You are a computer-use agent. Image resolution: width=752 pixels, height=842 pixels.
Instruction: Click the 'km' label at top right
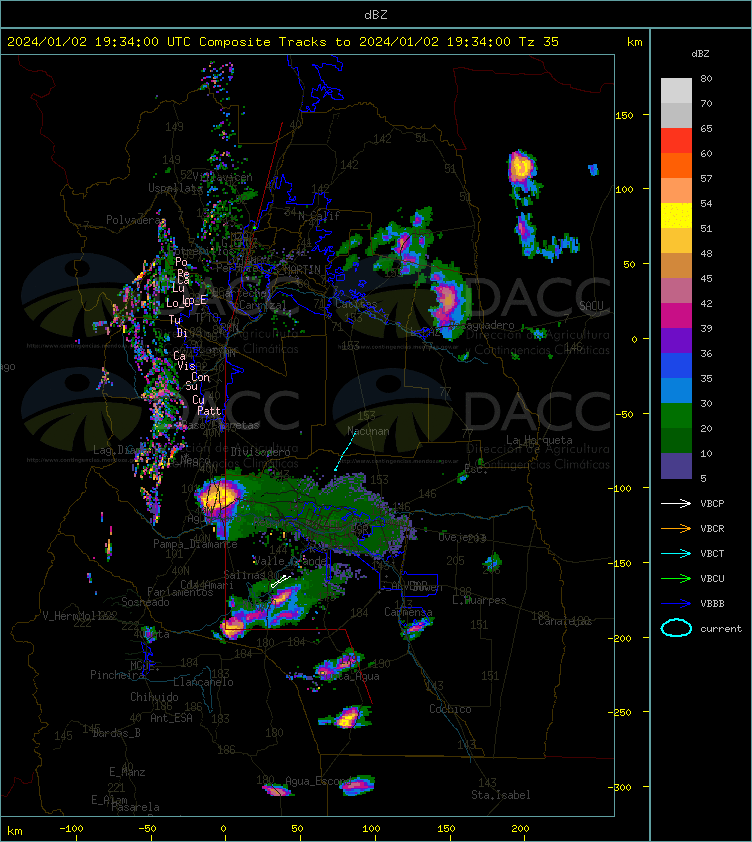(x=634, y=41)
